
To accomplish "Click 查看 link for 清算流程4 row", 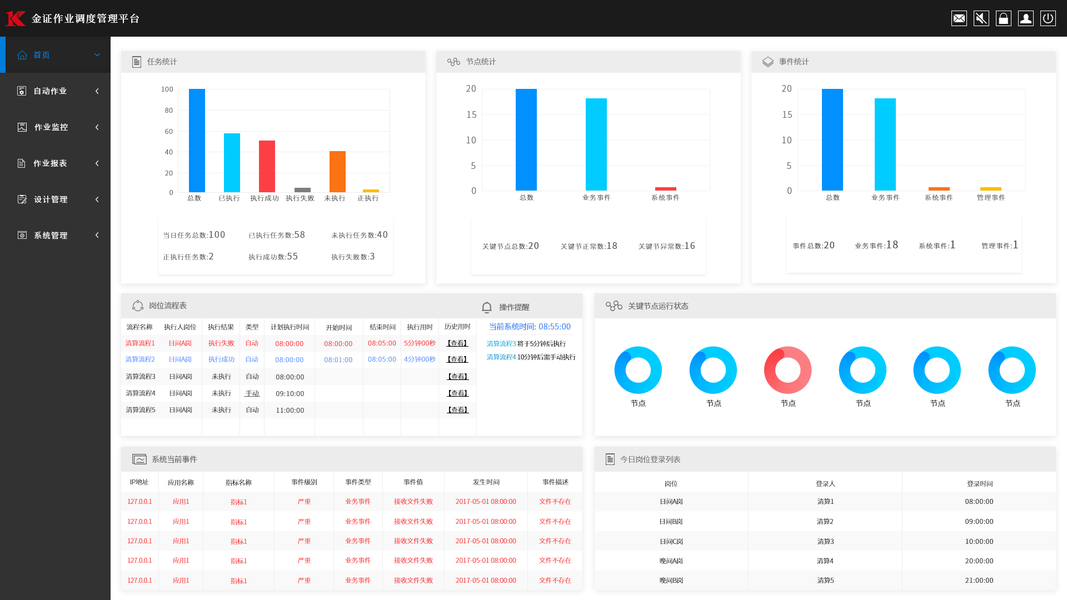I will [x=457, y=393].
